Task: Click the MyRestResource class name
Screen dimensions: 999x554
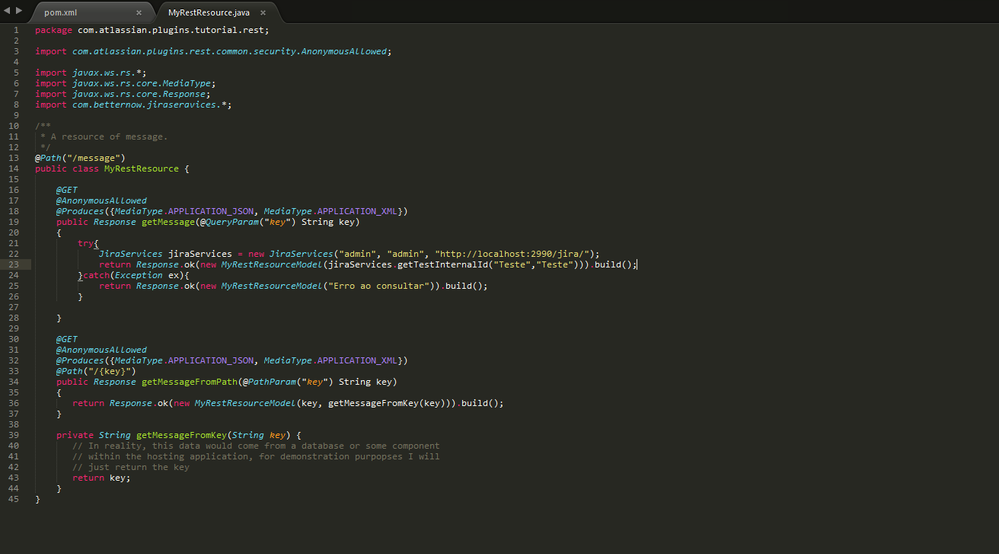Action: click(x=141, y=169)
